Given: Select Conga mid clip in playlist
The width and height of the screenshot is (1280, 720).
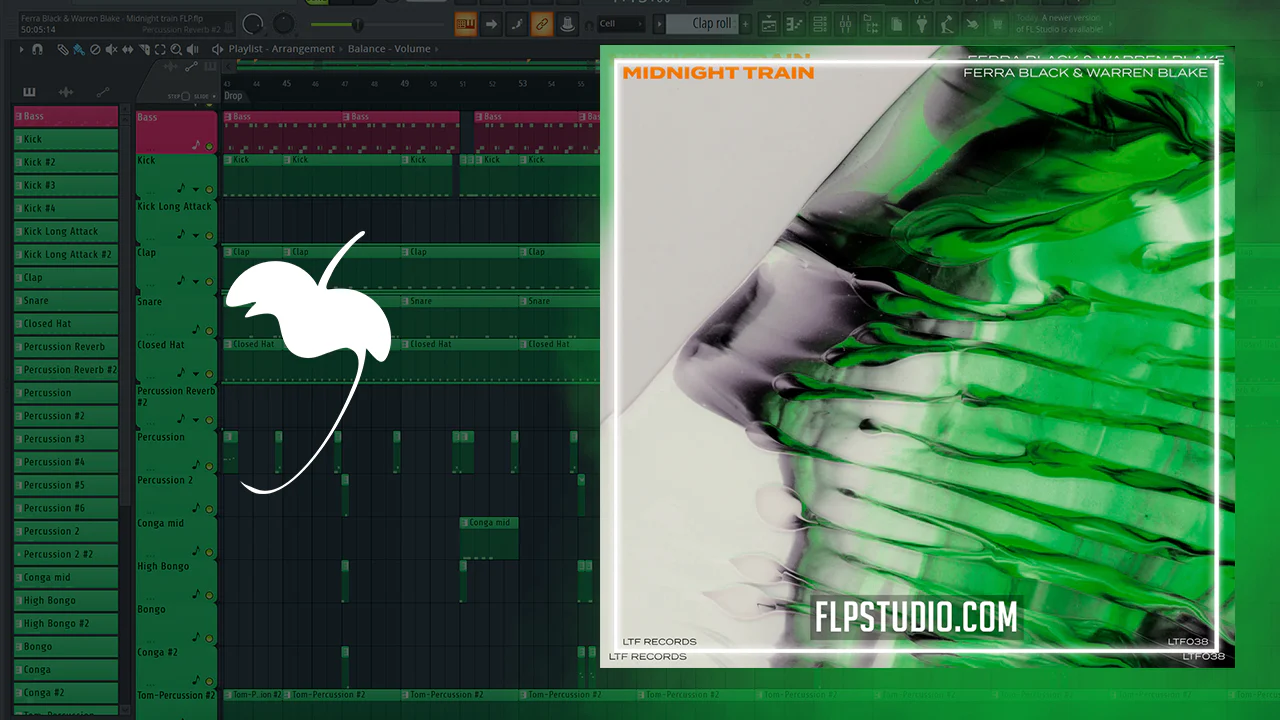Looking at the screenshot, I should tap(489, 538).
